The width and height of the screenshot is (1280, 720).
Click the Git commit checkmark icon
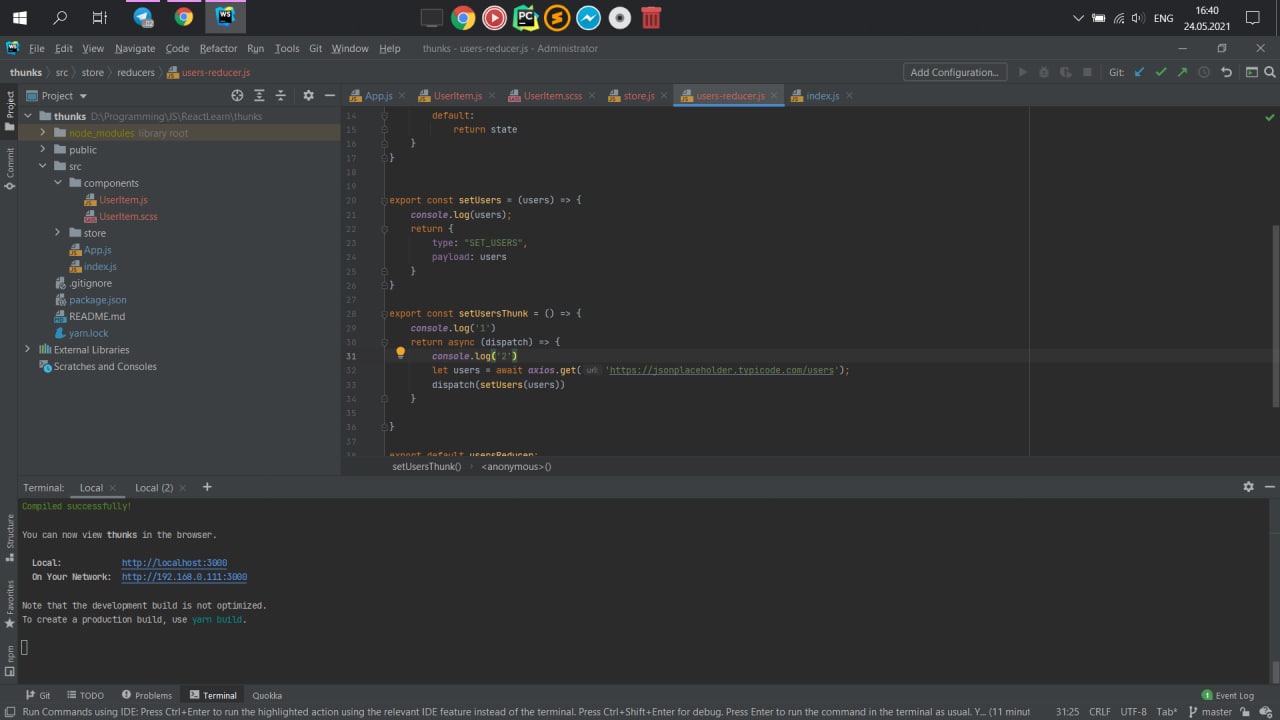(x=1161, y=72)
